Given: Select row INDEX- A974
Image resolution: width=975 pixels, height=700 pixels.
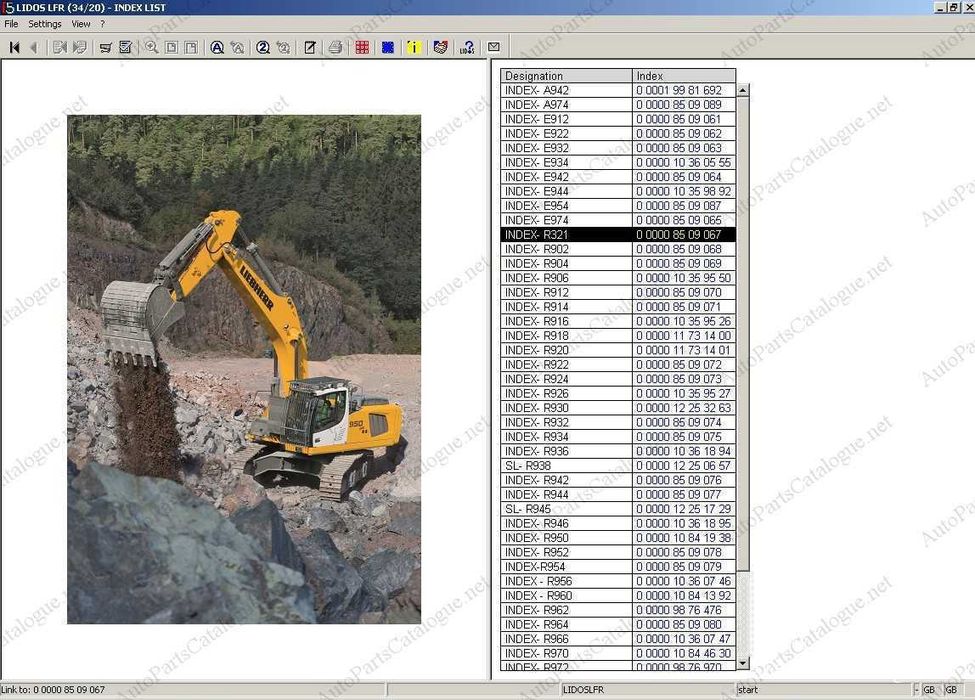Looking at the screenshot, I should pos(618,104).
